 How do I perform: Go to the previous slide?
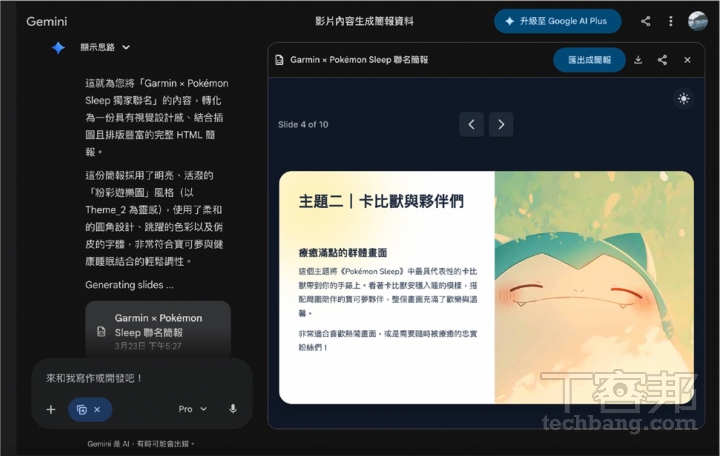pos(472,124)
